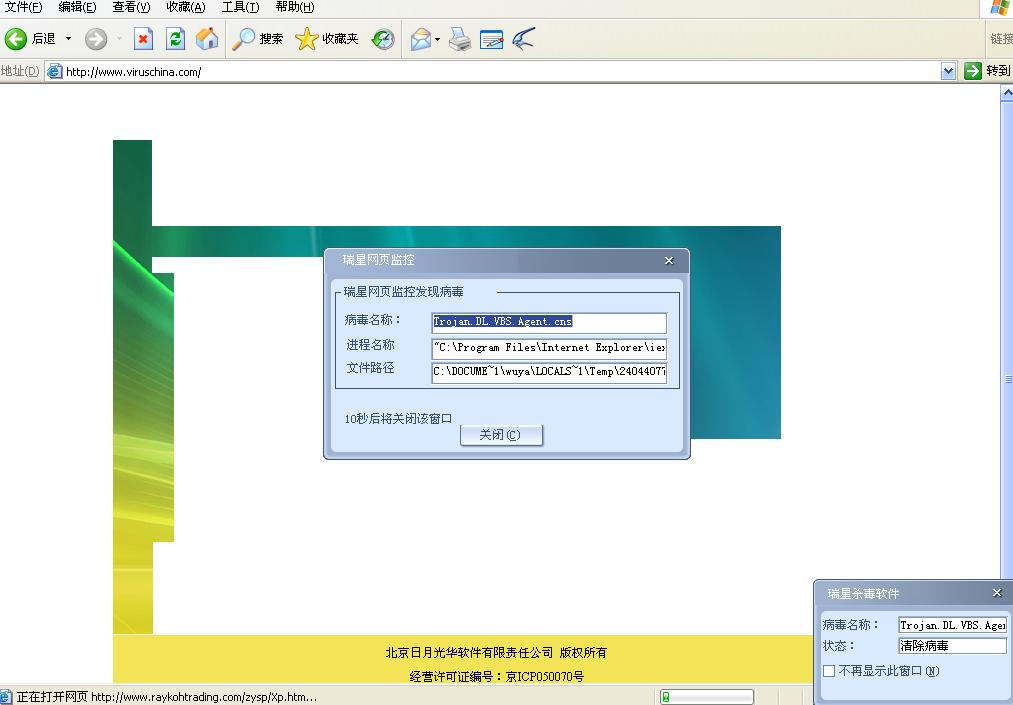Open the Mail button dropdown arrow
Screen dimensions: 1013x705
tap(437, 39)
